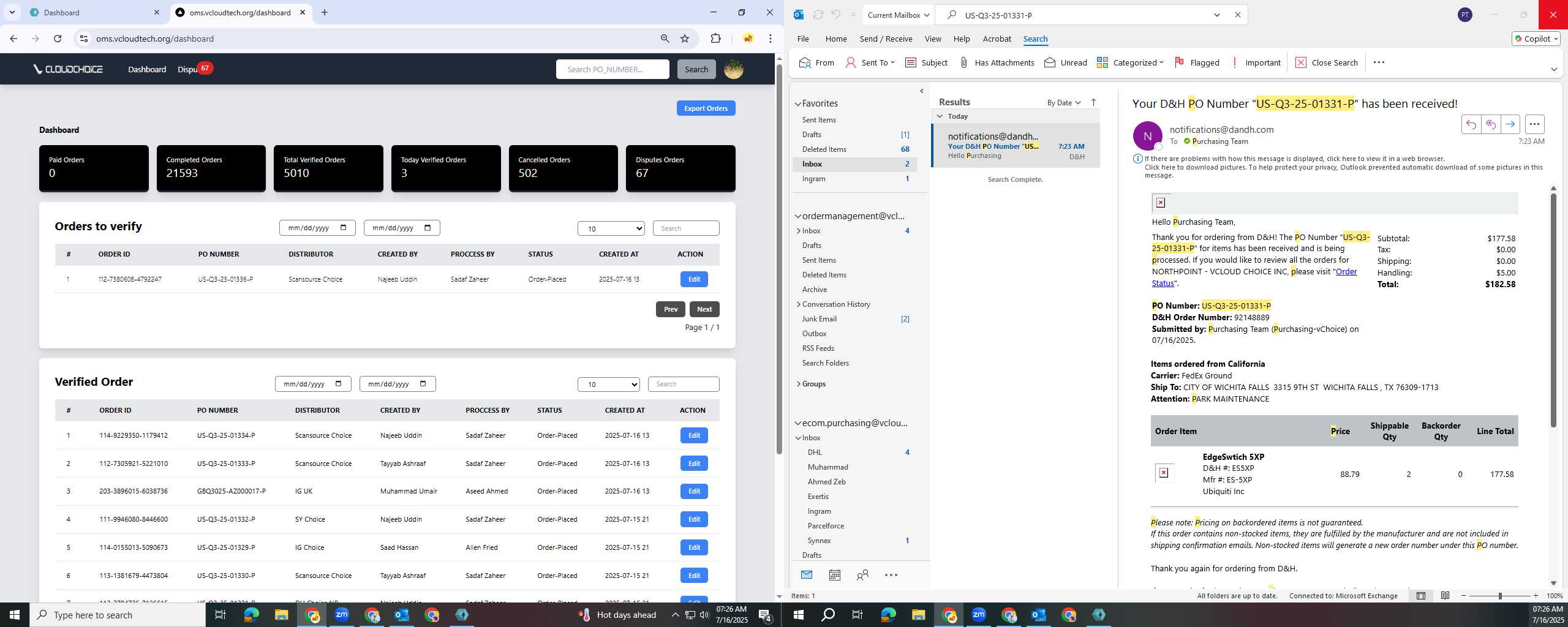Click Orders to verify start date field

317,228
